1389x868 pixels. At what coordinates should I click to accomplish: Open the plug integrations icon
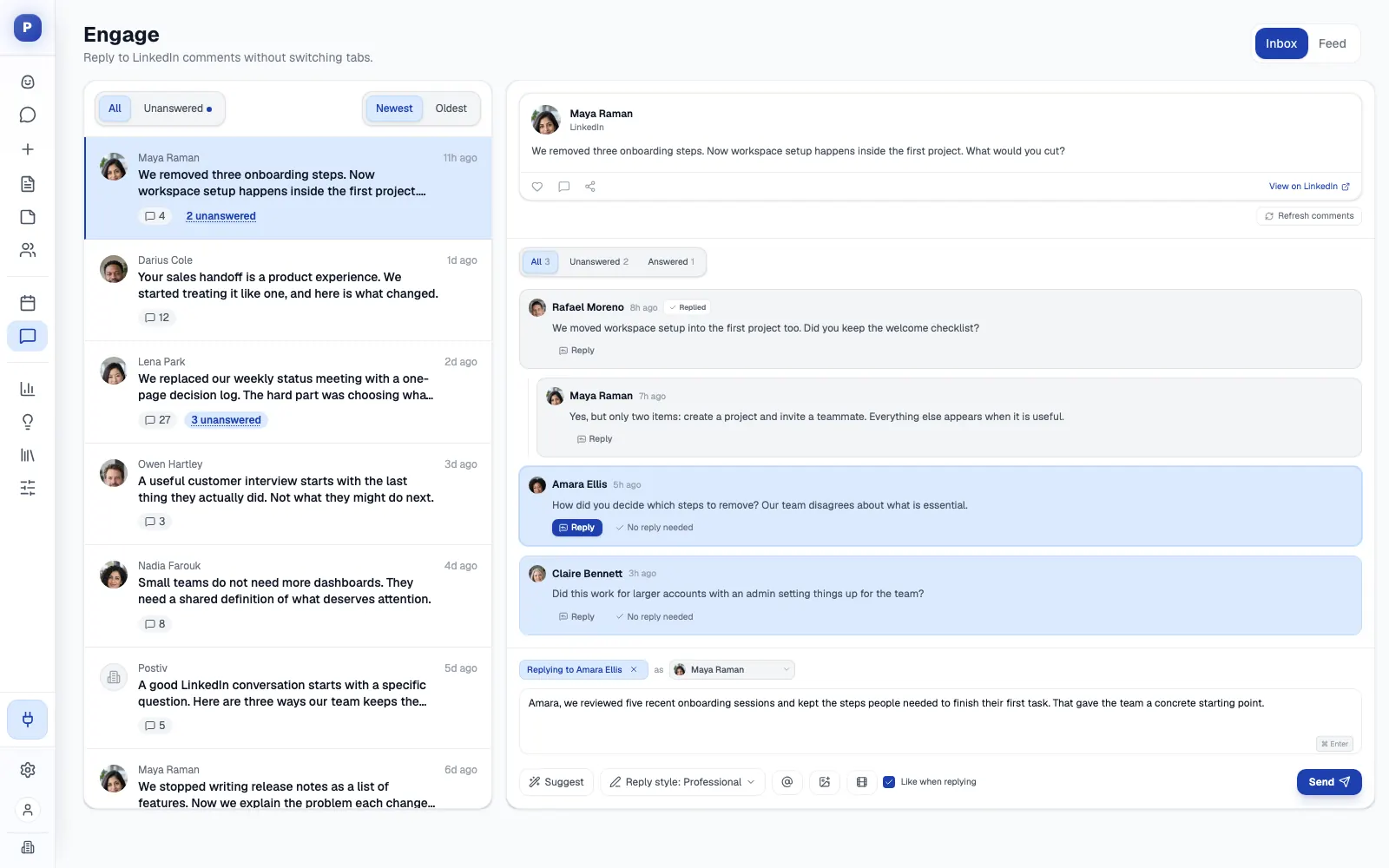[x=28, y=720]
